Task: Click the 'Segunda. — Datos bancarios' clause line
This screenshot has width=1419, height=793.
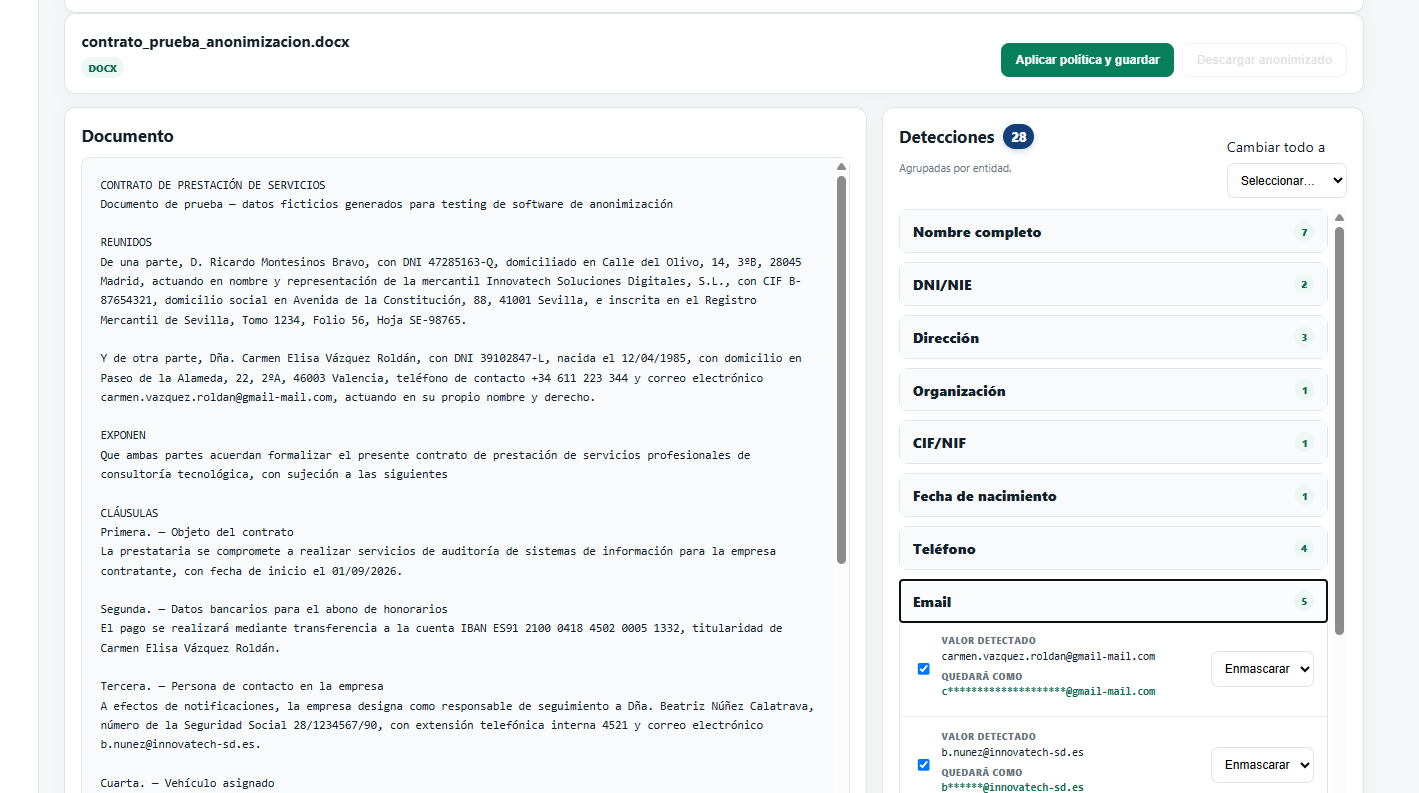Action: (274, 609)
